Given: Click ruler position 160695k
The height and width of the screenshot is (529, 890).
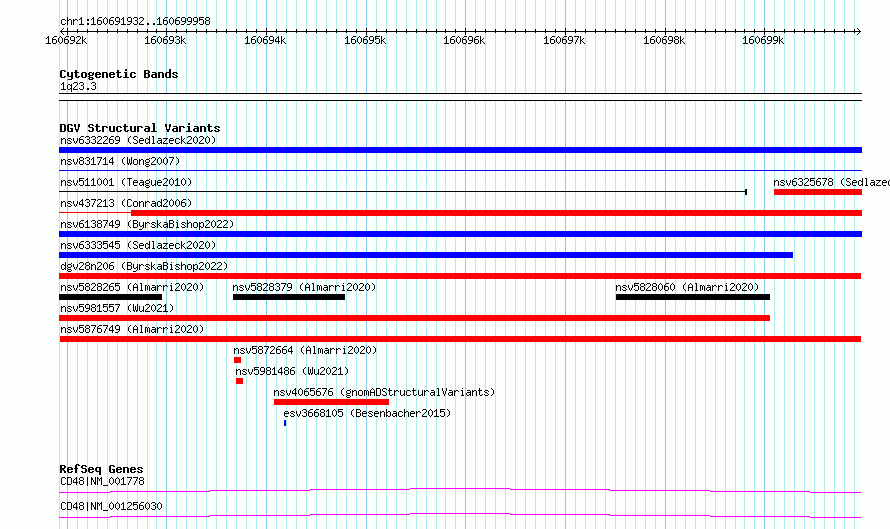Looking at the screenshot, I should (365, 40).
